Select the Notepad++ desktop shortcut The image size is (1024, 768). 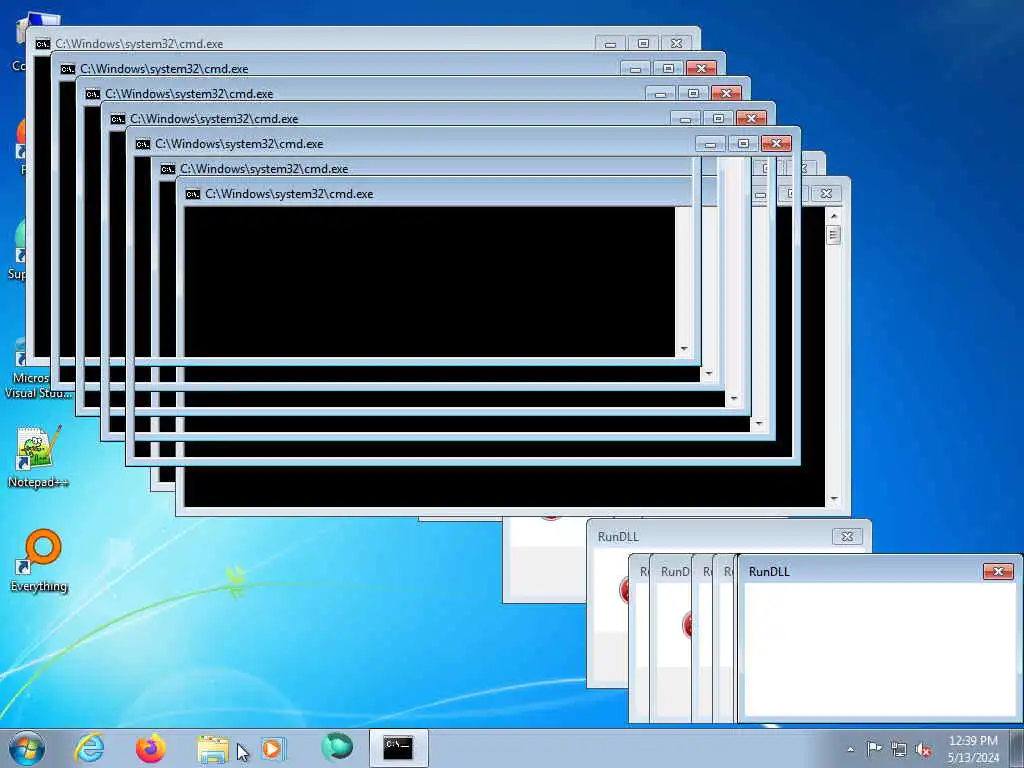(38, 457)
